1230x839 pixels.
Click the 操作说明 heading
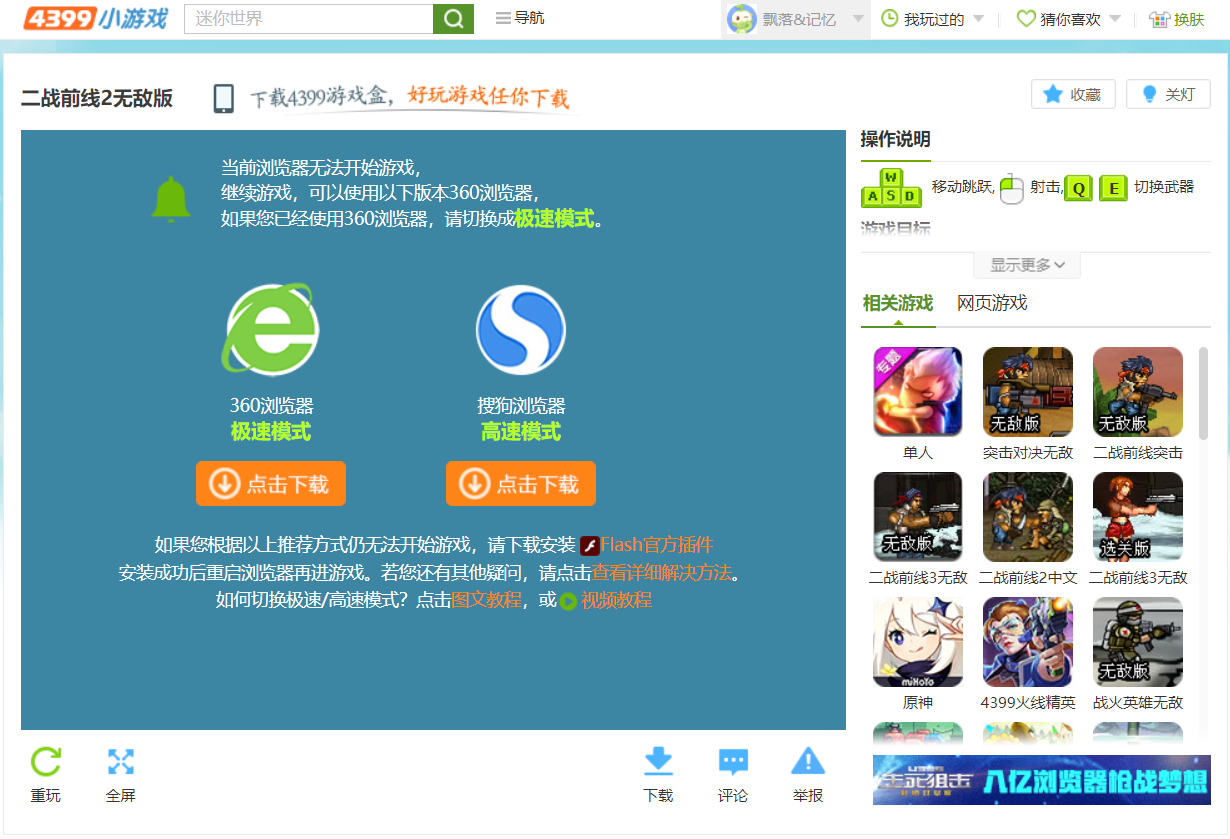pos(895,139)
